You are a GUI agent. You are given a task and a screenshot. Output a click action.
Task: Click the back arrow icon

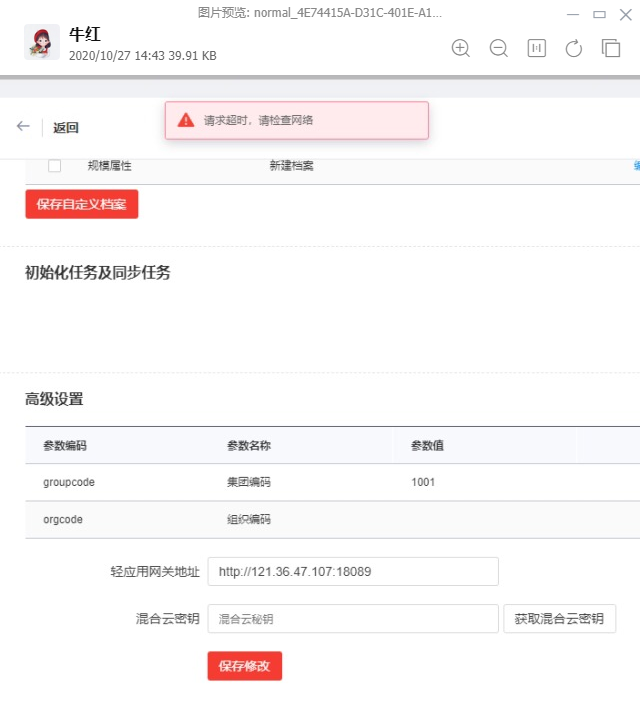point(23,126)
